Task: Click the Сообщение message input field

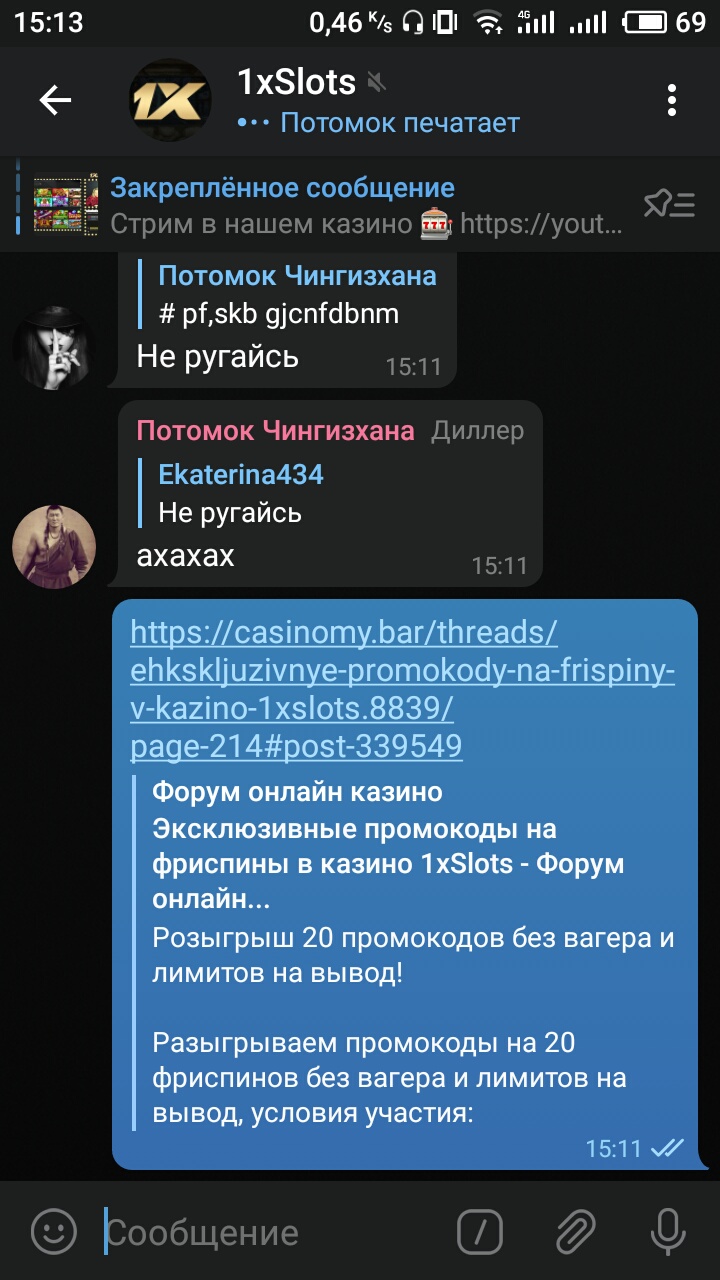Action: [270, 1232]
